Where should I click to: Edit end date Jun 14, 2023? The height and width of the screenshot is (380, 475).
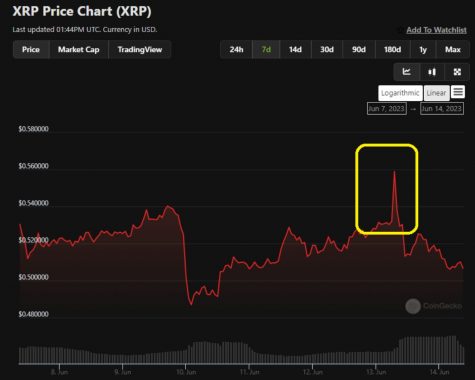442,109
